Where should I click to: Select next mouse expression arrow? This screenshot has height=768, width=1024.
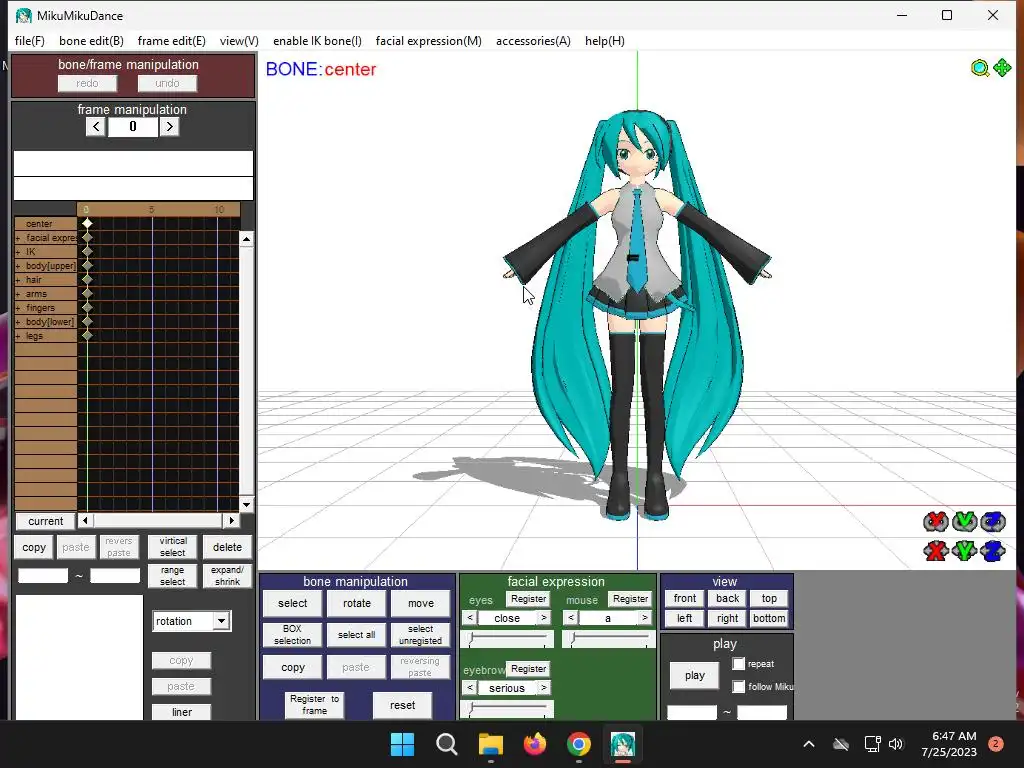tap(645, 617)
